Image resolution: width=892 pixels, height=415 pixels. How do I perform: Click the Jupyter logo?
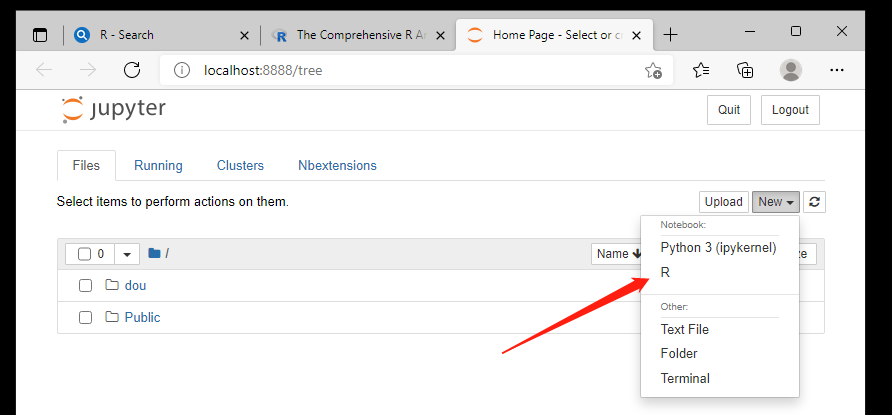tap(113, 109)
